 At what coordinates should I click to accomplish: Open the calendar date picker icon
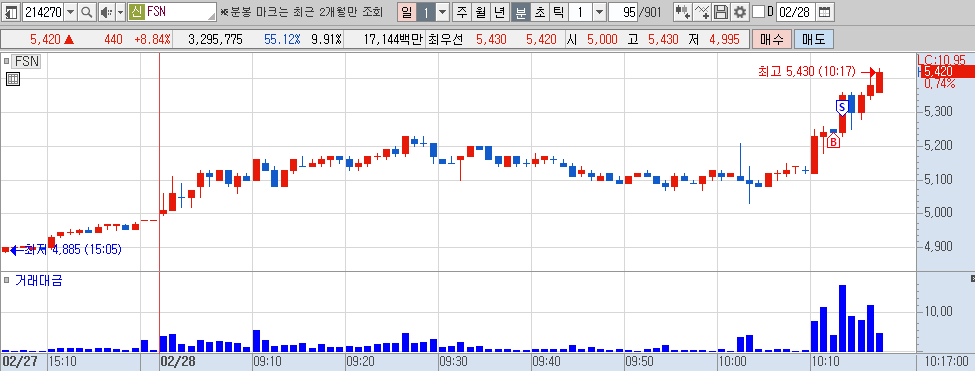coord(824,12)
